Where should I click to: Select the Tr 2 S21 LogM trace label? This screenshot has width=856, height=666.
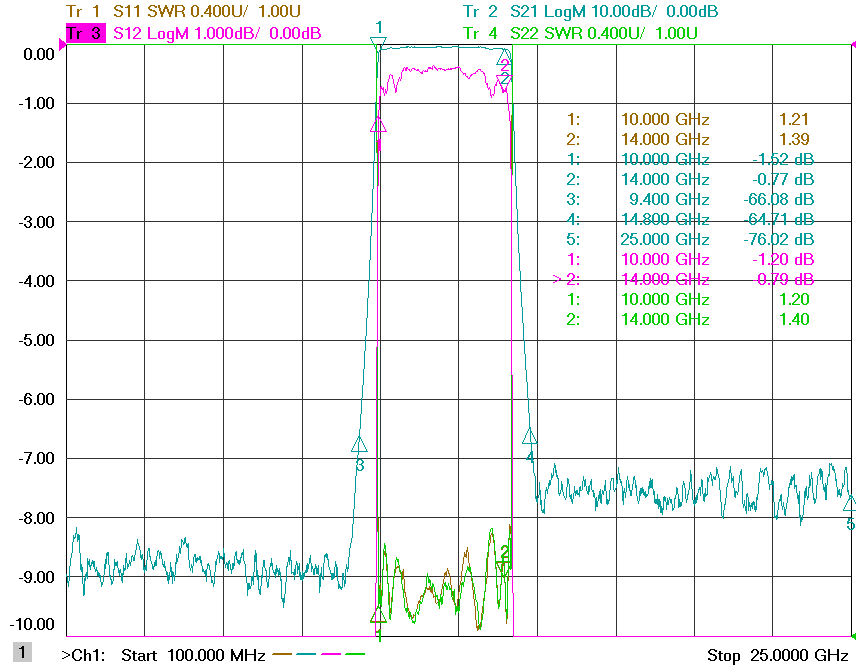coord(590,11)
